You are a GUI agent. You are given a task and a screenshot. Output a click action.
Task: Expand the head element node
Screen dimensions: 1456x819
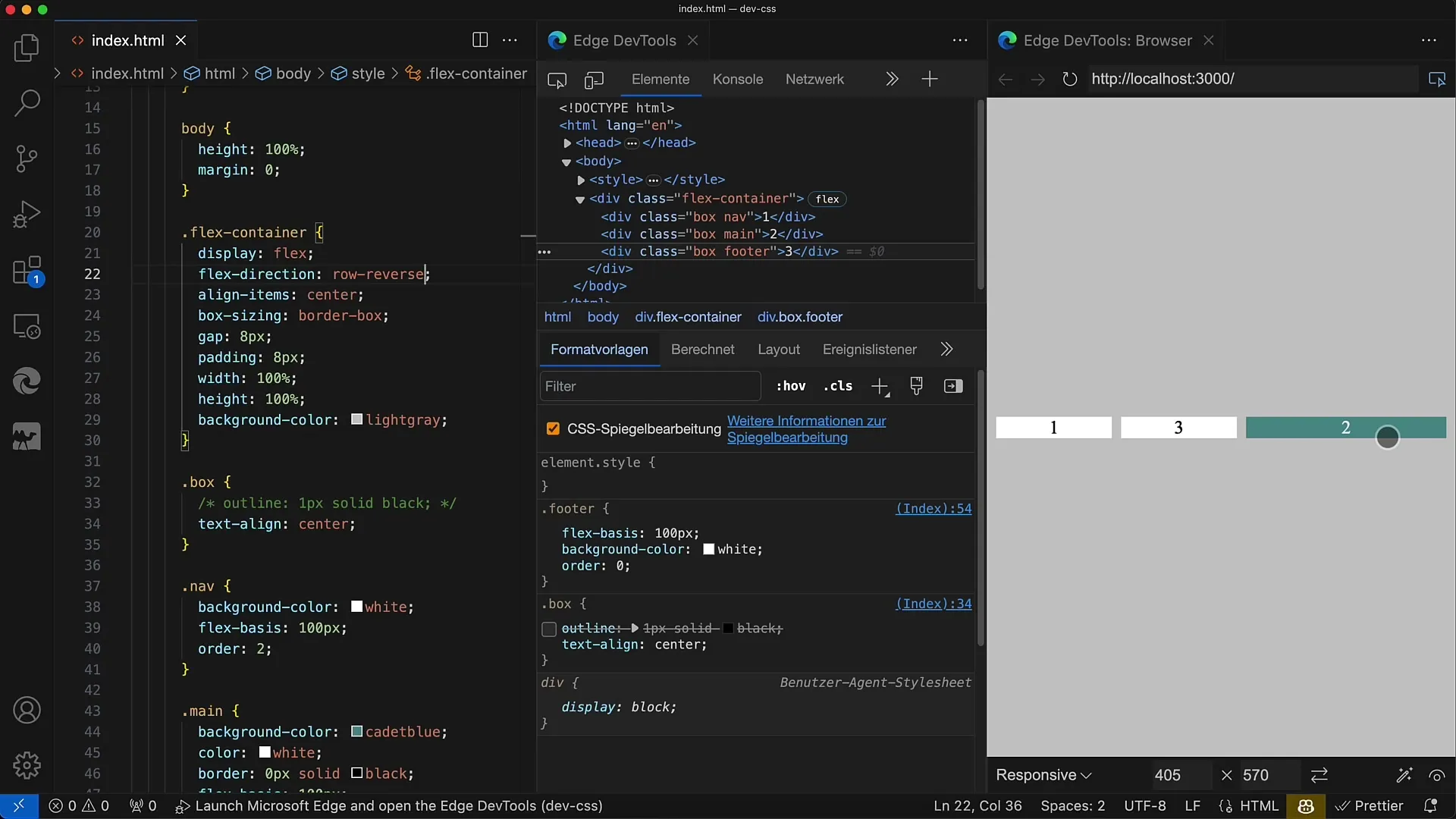(567, 143)
